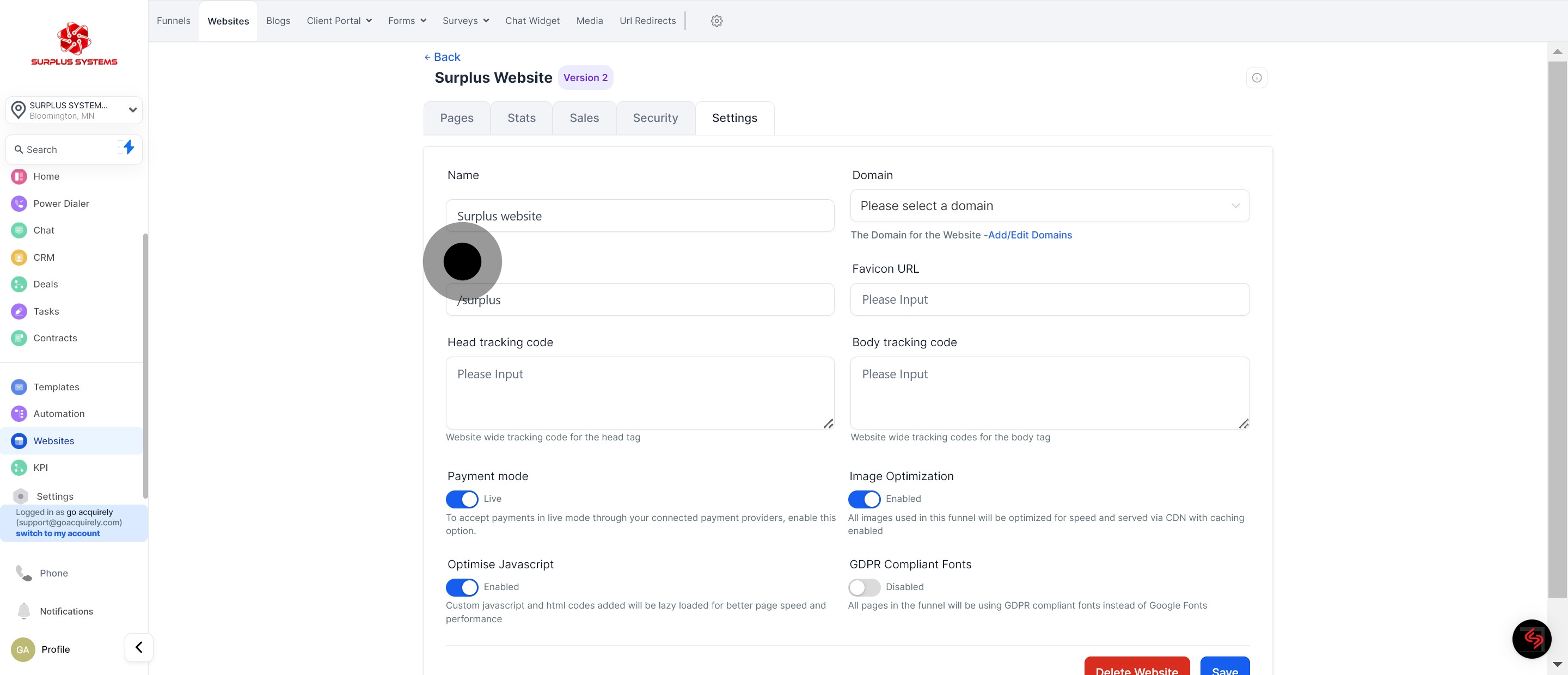
Task: Open the Blogs tab in top navigation
Action: click(278, 21)
